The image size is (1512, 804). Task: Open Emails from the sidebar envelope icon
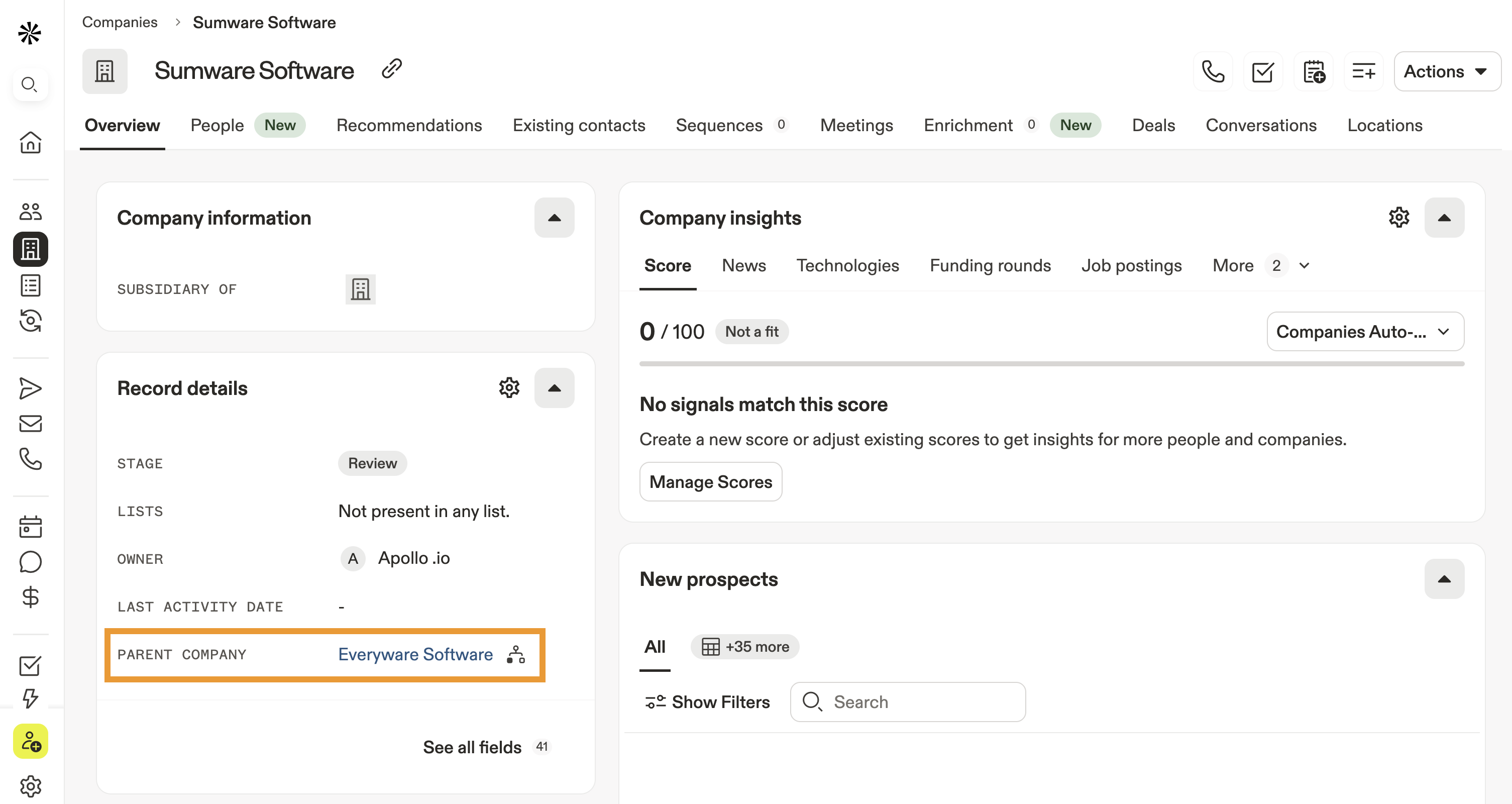pyautogui.click(x=31, y=424)
